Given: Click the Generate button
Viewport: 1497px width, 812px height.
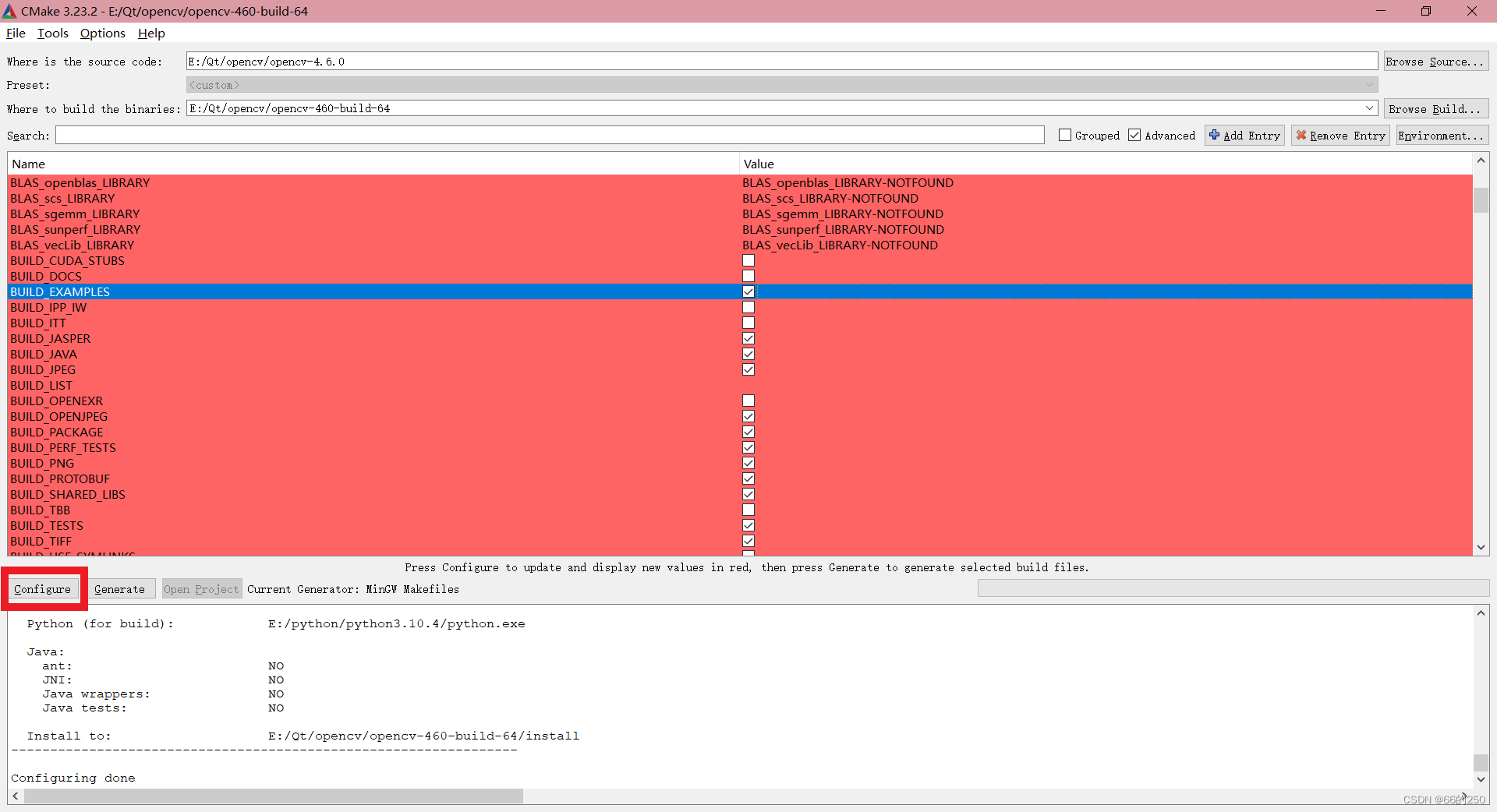Looking at the screenshot, I should tap(119, 589).
